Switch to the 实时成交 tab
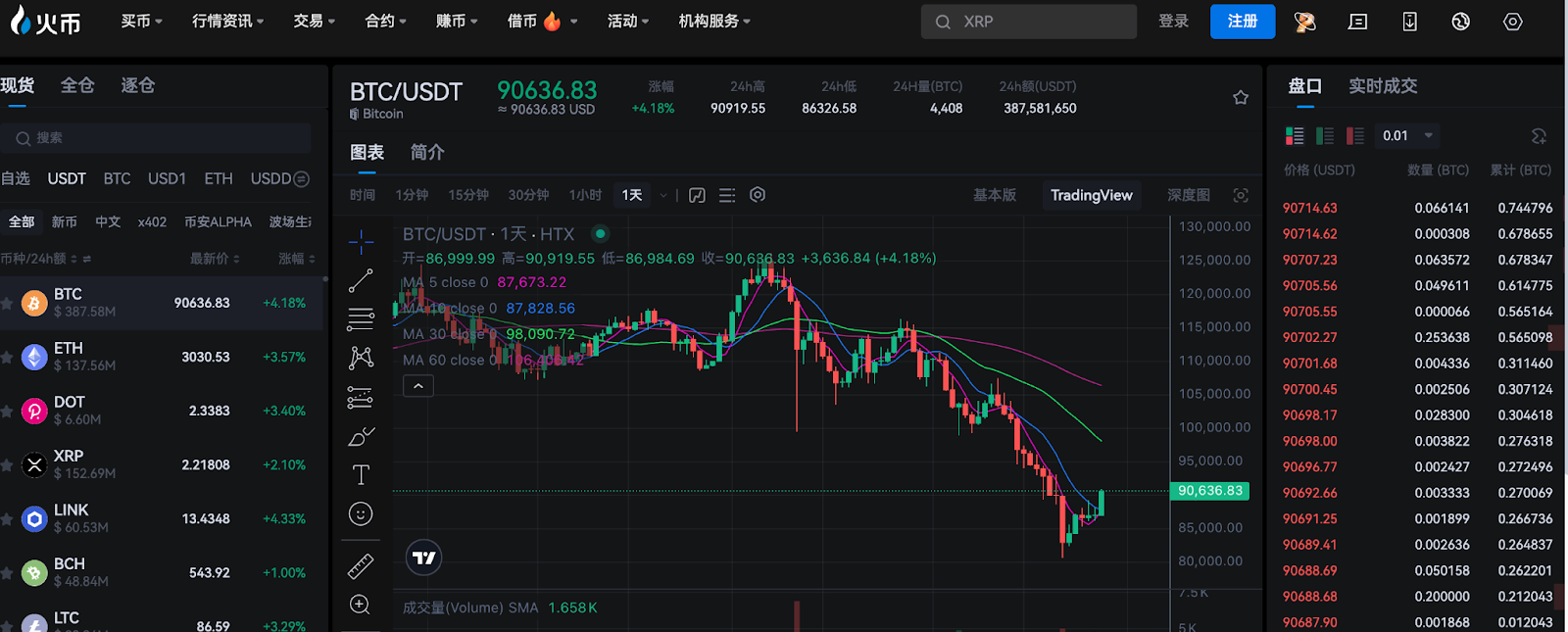The height and width of the screenshot is (632, 1568). [x=1383, y=85]
